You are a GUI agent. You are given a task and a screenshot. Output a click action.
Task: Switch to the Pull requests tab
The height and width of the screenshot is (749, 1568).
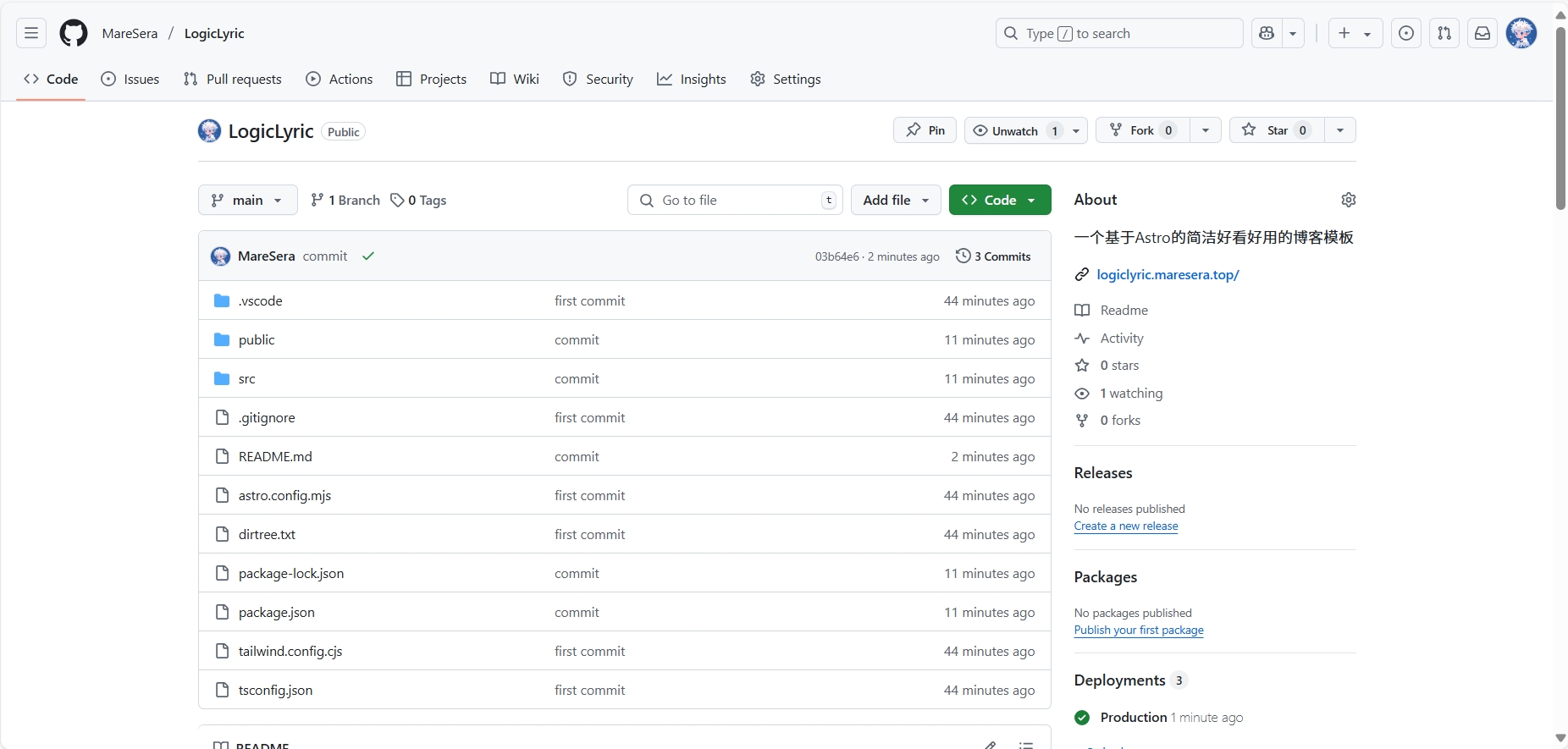[x=233, y=79]
